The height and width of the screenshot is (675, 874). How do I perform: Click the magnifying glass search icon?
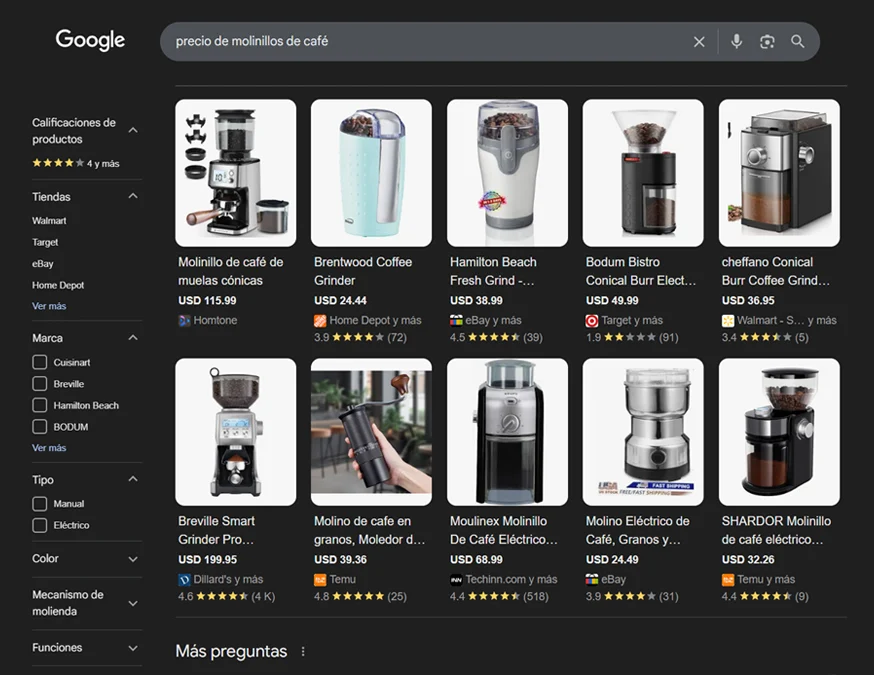[x=798, y=42]
